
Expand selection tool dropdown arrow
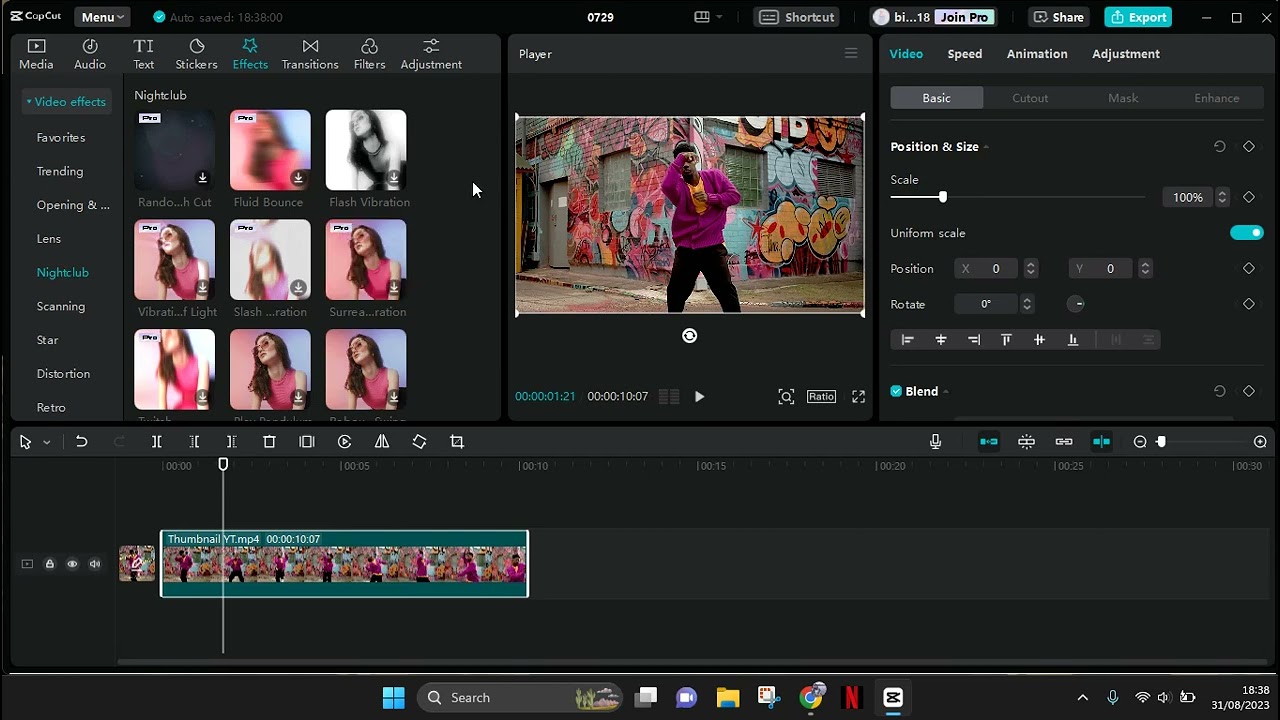pos(46,442)
